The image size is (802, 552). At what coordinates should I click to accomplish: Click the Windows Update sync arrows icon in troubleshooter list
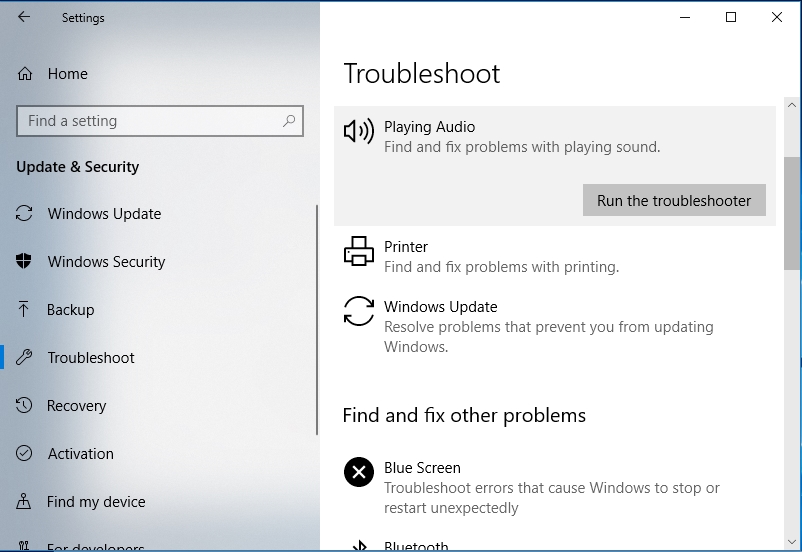coord(358,311)
